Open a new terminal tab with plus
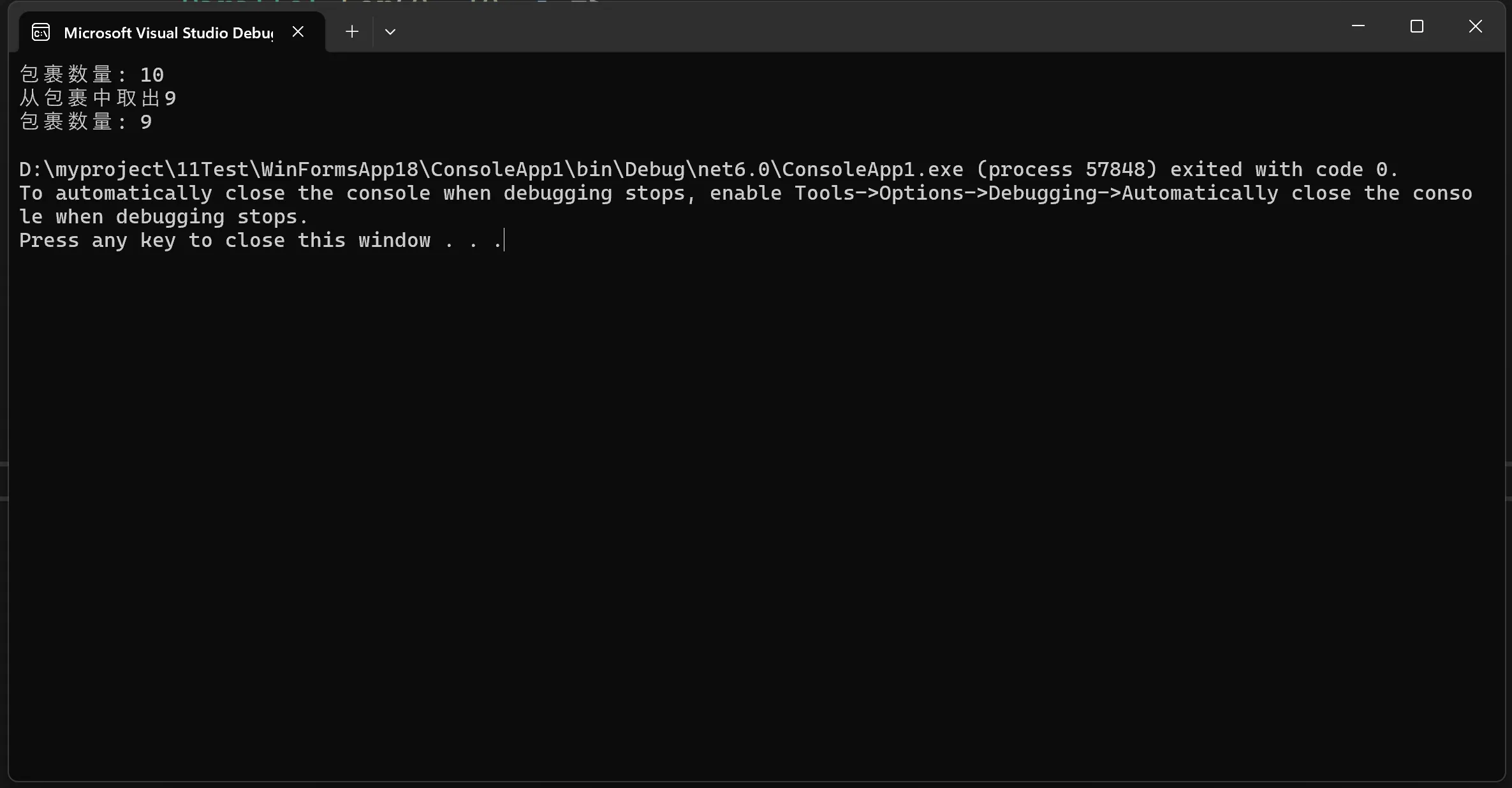This screenshot has width=1512, height=788. point(351,31)
